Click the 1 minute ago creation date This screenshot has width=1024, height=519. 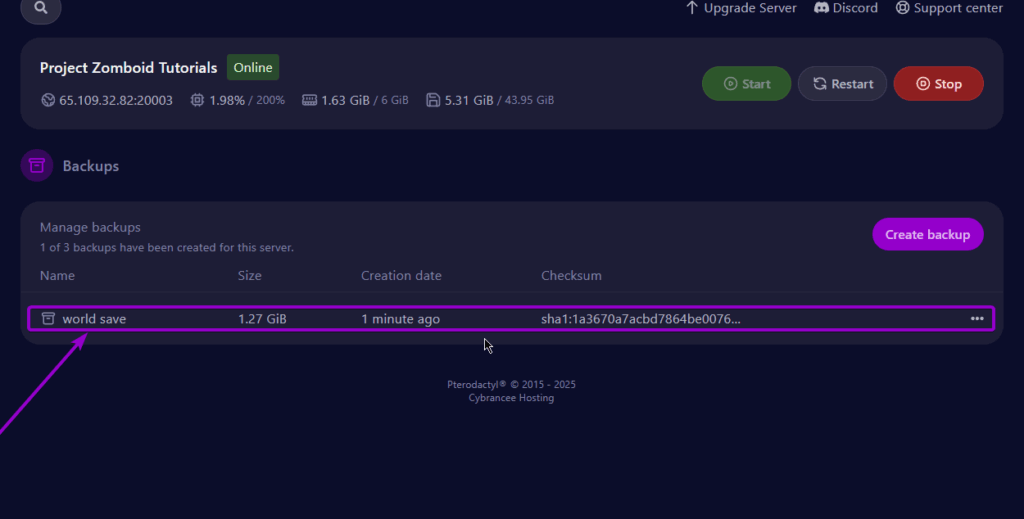400,319
